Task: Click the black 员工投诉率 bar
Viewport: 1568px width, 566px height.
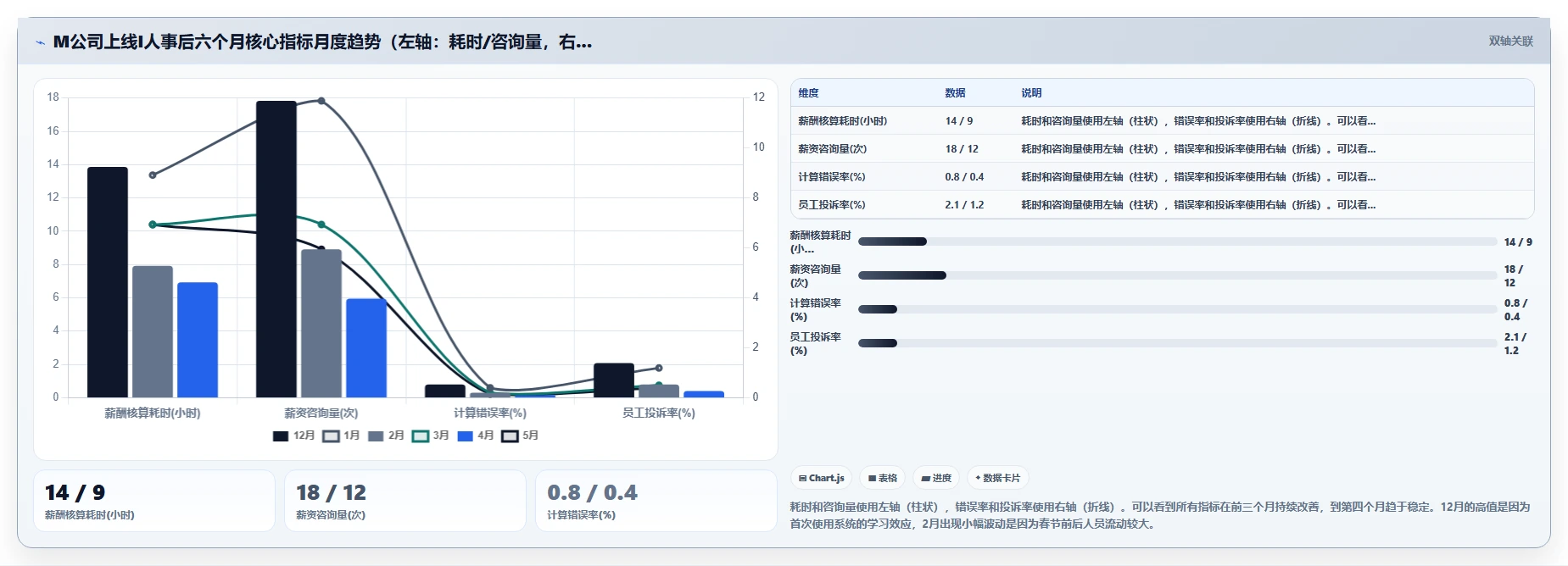Action: click(x=614, y=380)
